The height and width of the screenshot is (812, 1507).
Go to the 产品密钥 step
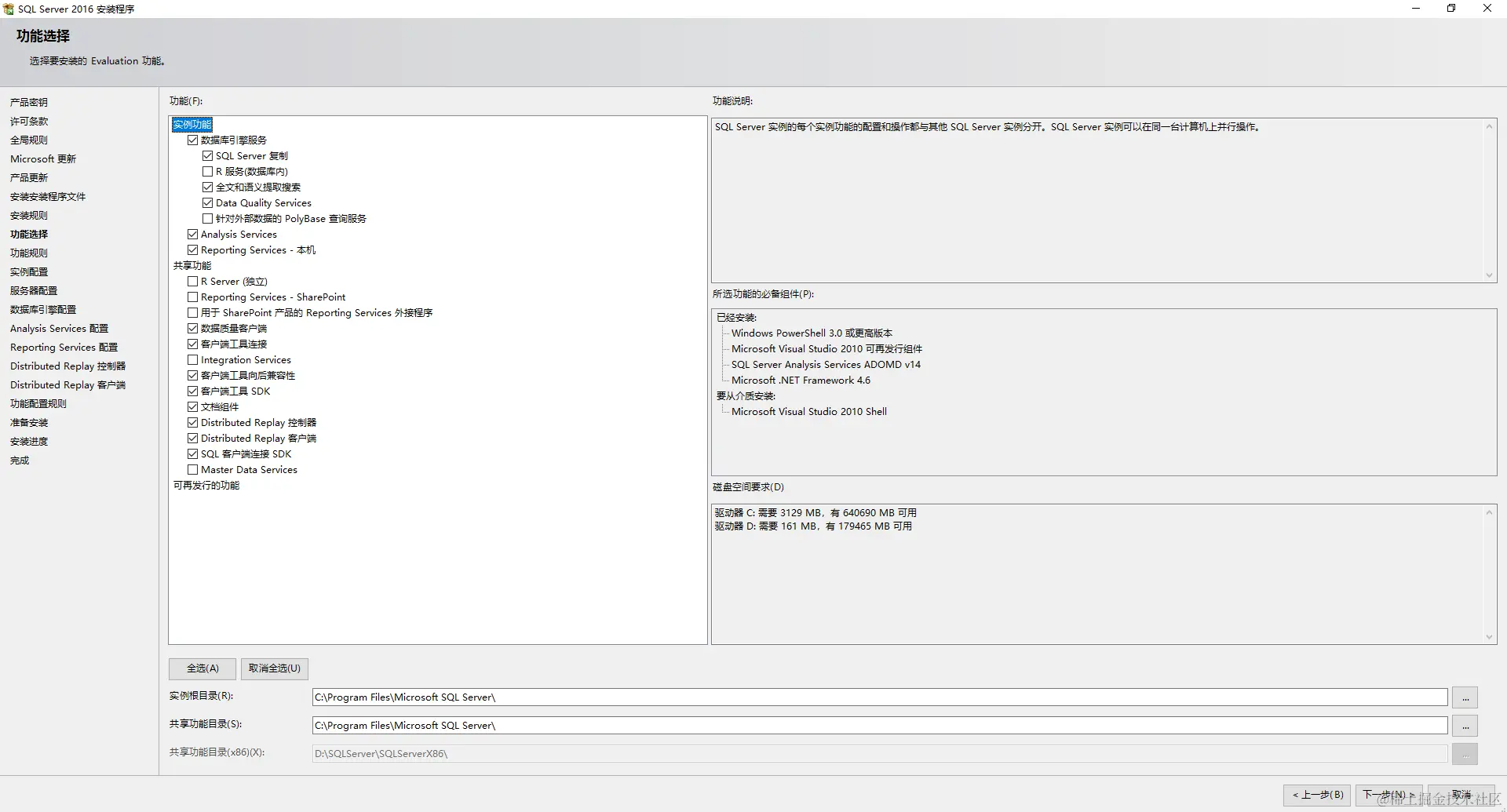point(29,103)
